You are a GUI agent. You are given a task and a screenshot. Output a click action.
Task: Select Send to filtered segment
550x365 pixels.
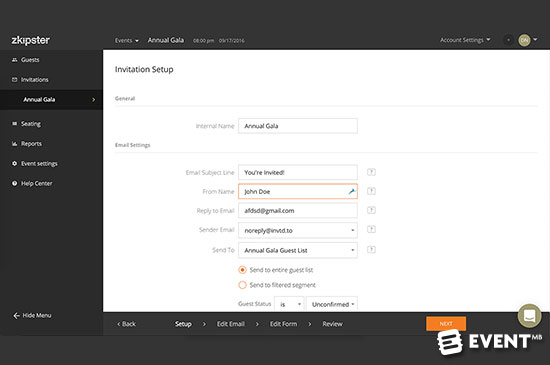pos(242,285)
